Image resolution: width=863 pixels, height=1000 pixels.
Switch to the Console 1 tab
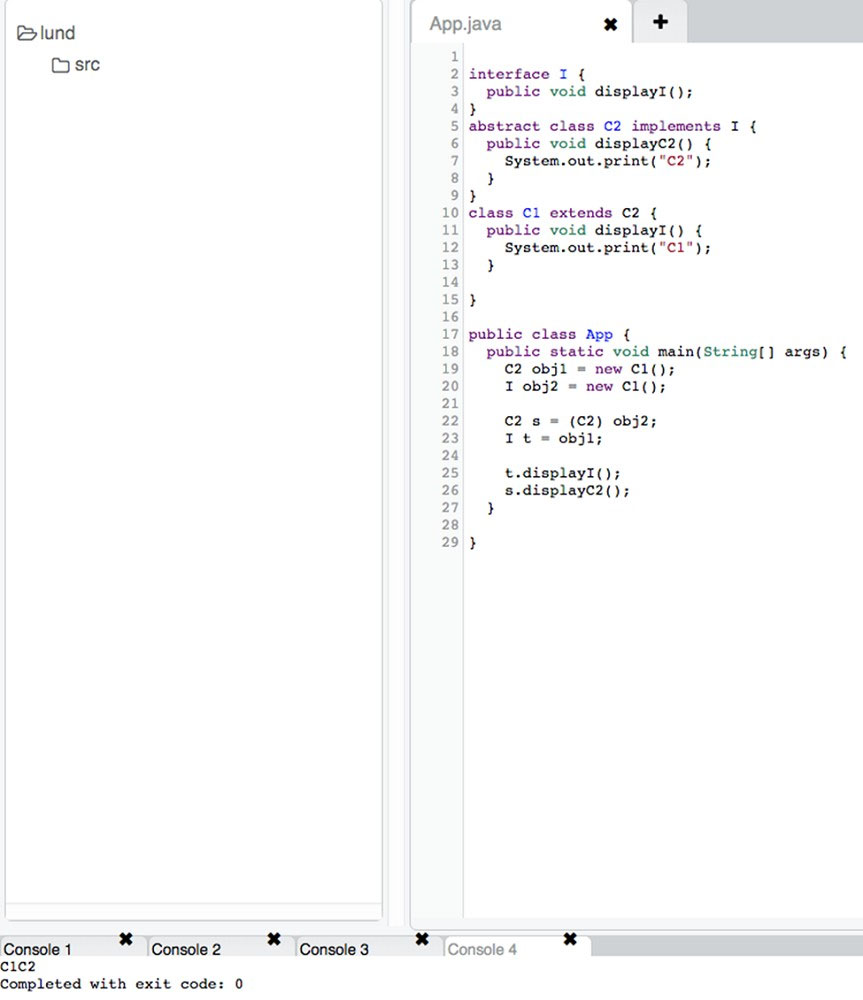tap(38, 950)
